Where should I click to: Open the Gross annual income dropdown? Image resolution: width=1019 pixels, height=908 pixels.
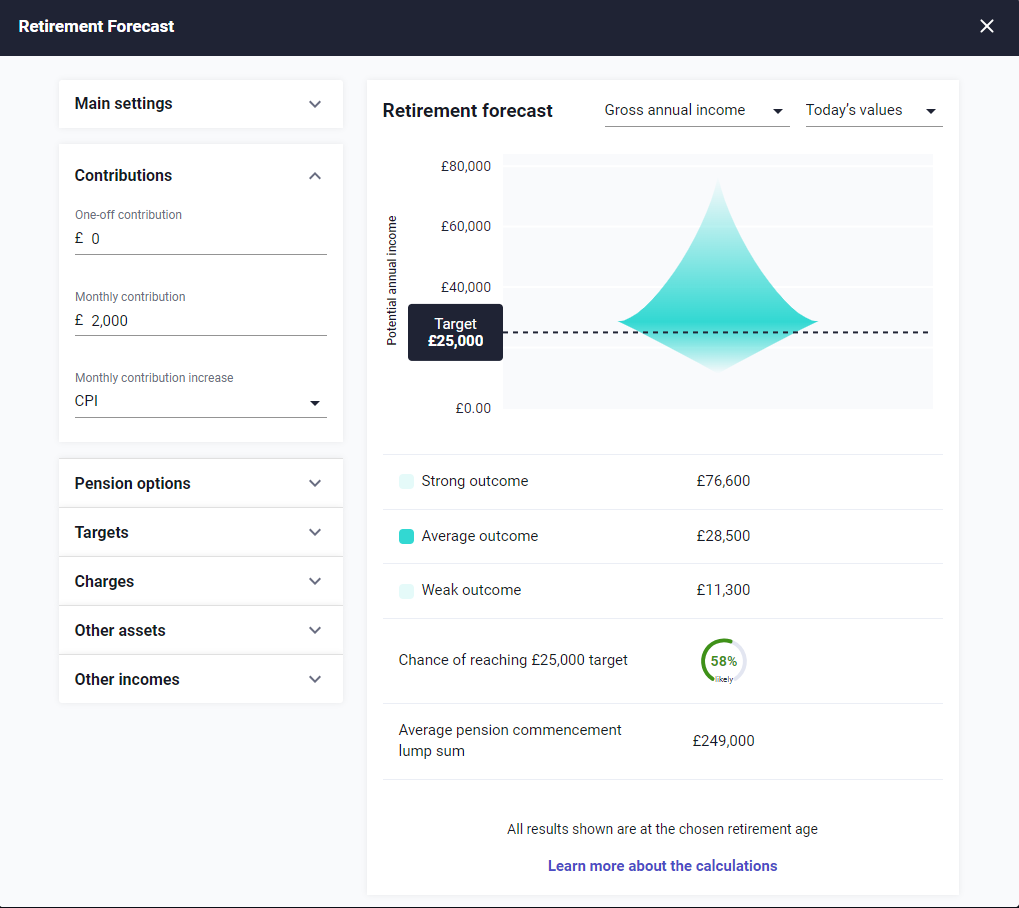[x=696, y=110]
